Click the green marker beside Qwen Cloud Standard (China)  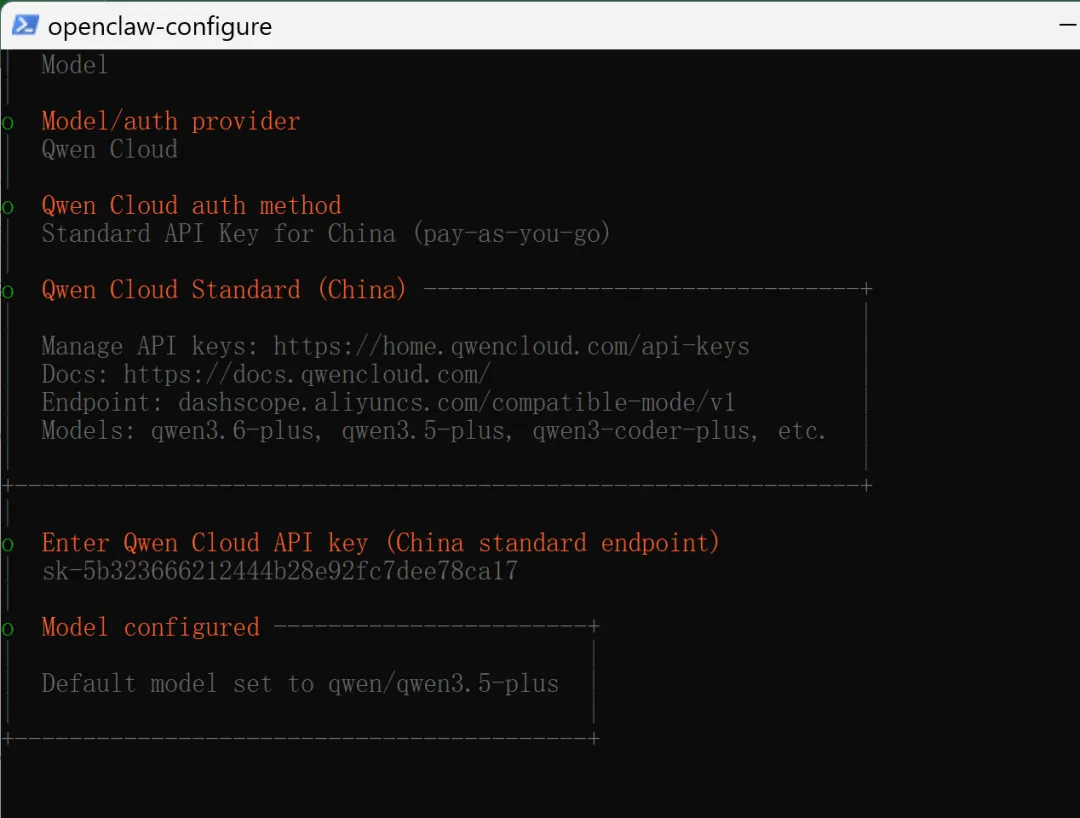tap(8, 292)
